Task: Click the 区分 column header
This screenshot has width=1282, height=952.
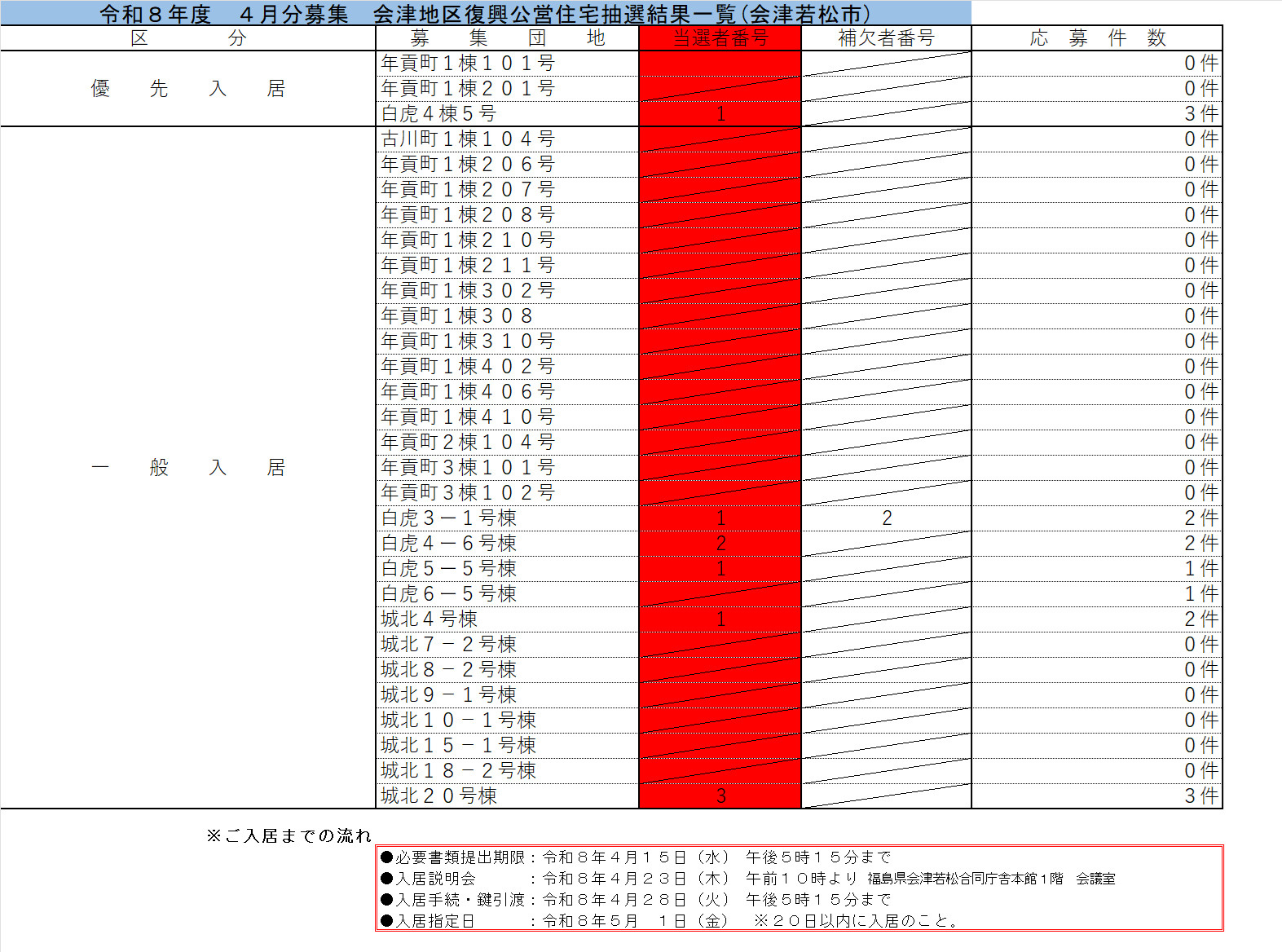Action: pos(187,38)
